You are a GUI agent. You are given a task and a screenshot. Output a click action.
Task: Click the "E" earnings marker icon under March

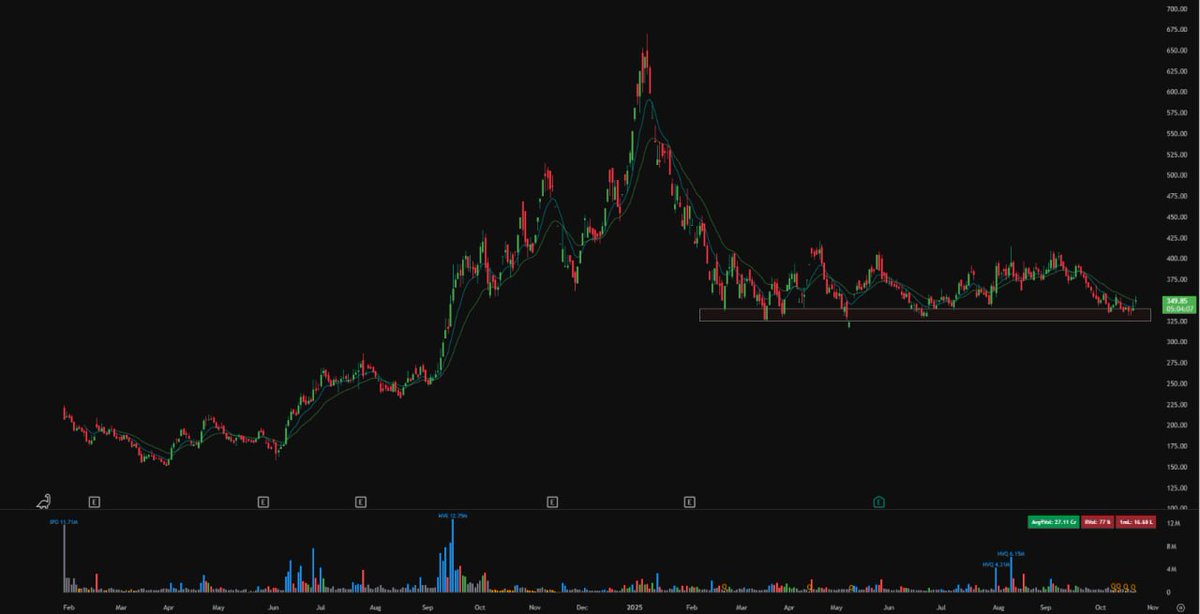(x=93, y=500)
